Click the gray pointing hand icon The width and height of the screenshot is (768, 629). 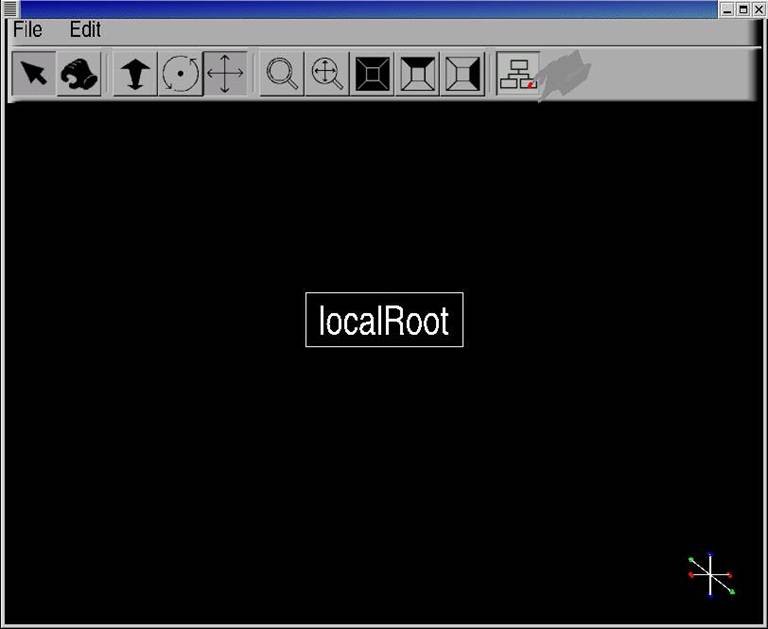(563, 75)
